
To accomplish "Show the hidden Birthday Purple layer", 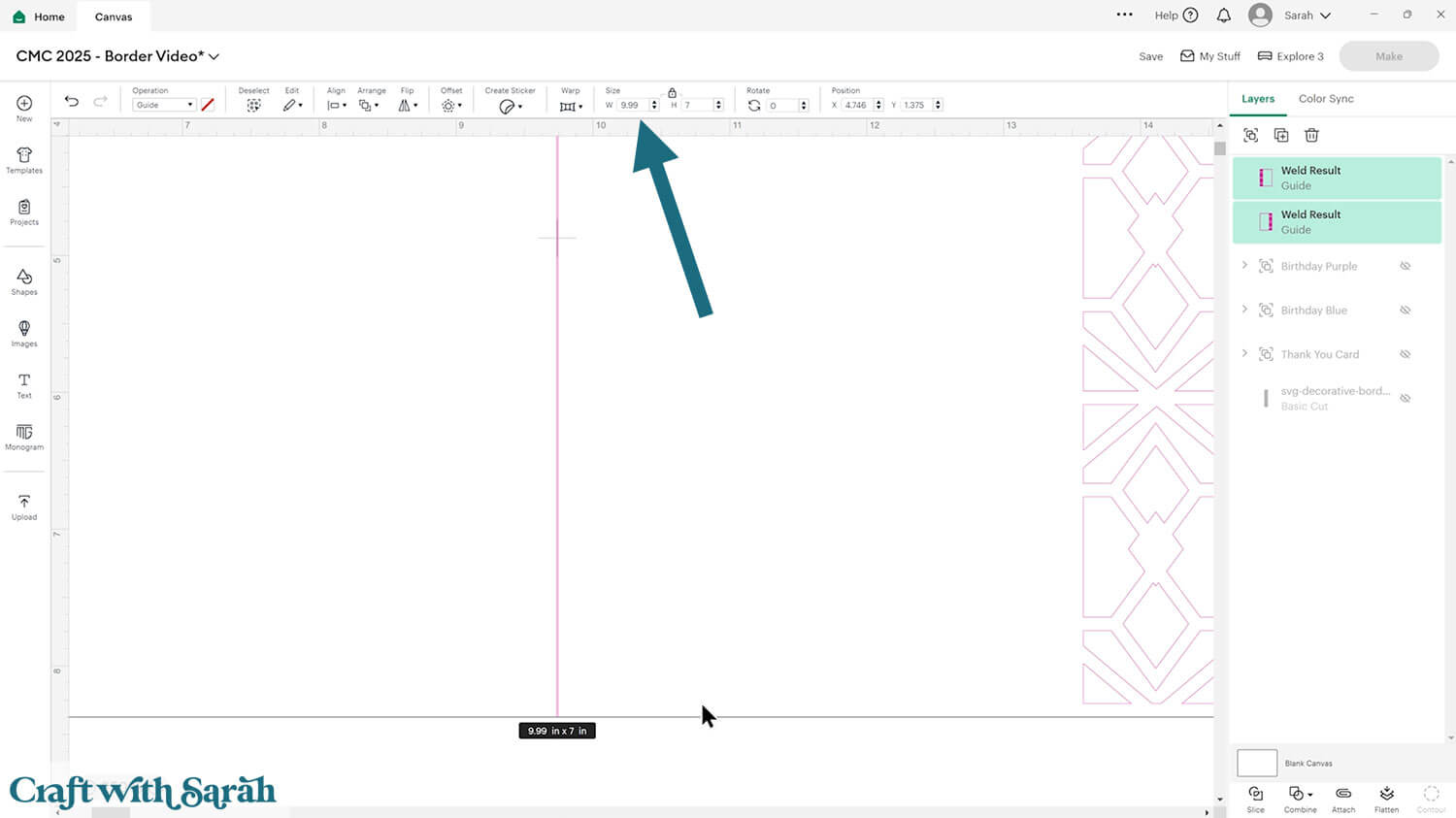I will (1405, 266).
